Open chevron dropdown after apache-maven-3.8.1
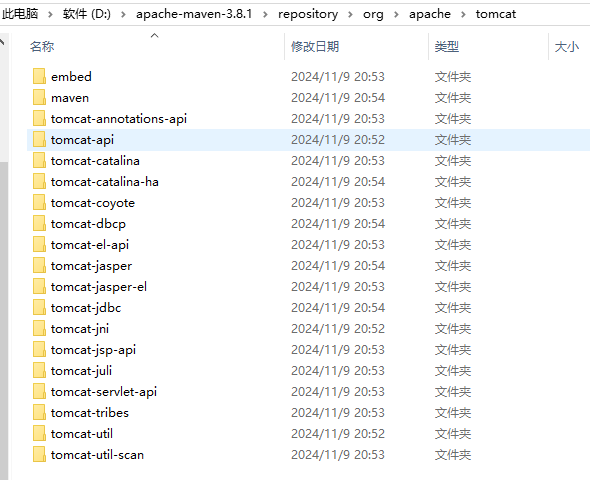The height and width of the screenshot is (480, 590). pos(265,14)
